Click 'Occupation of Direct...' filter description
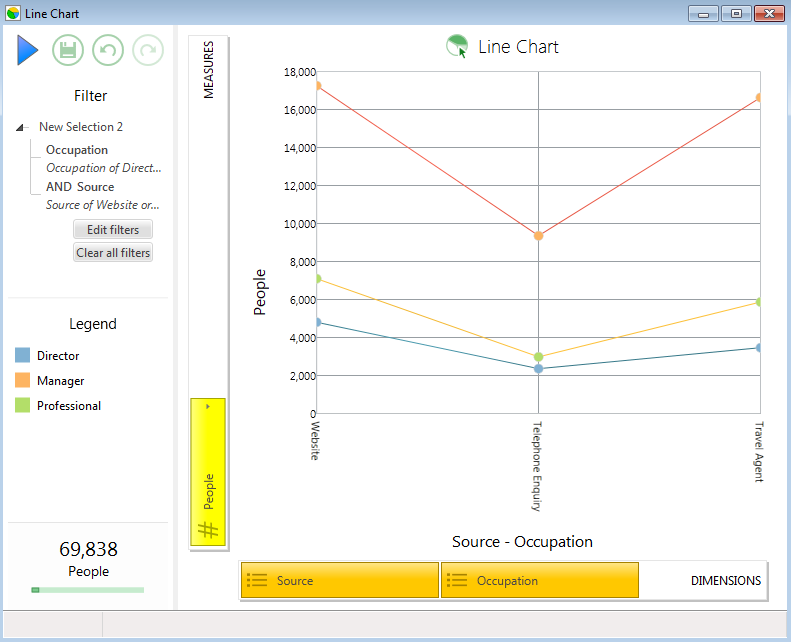Image resolution: width=791 pixels, height=642 pixels. pos(103,168)
